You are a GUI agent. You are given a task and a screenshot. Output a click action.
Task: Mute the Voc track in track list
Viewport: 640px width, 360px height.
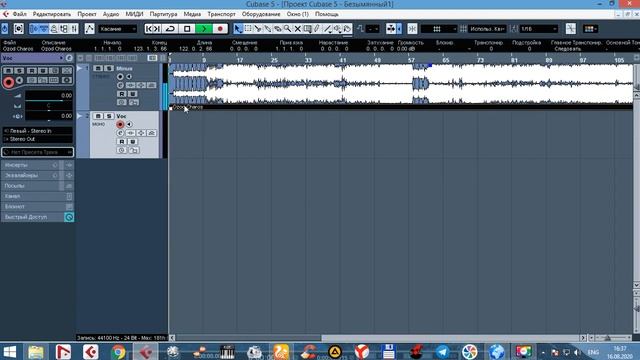pyautogui.click(x=98, y=116)
